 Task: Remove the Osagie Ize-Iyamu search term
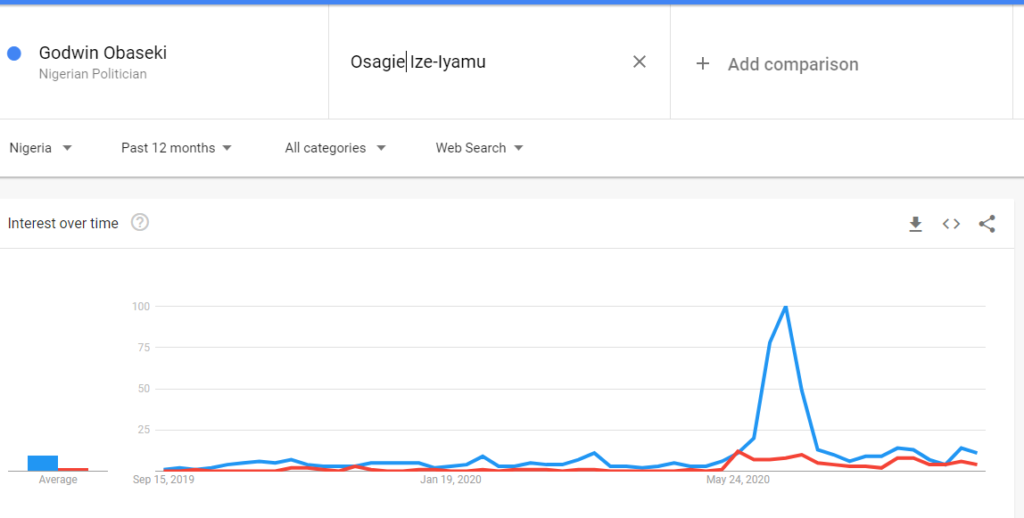[x=639, y=61]
